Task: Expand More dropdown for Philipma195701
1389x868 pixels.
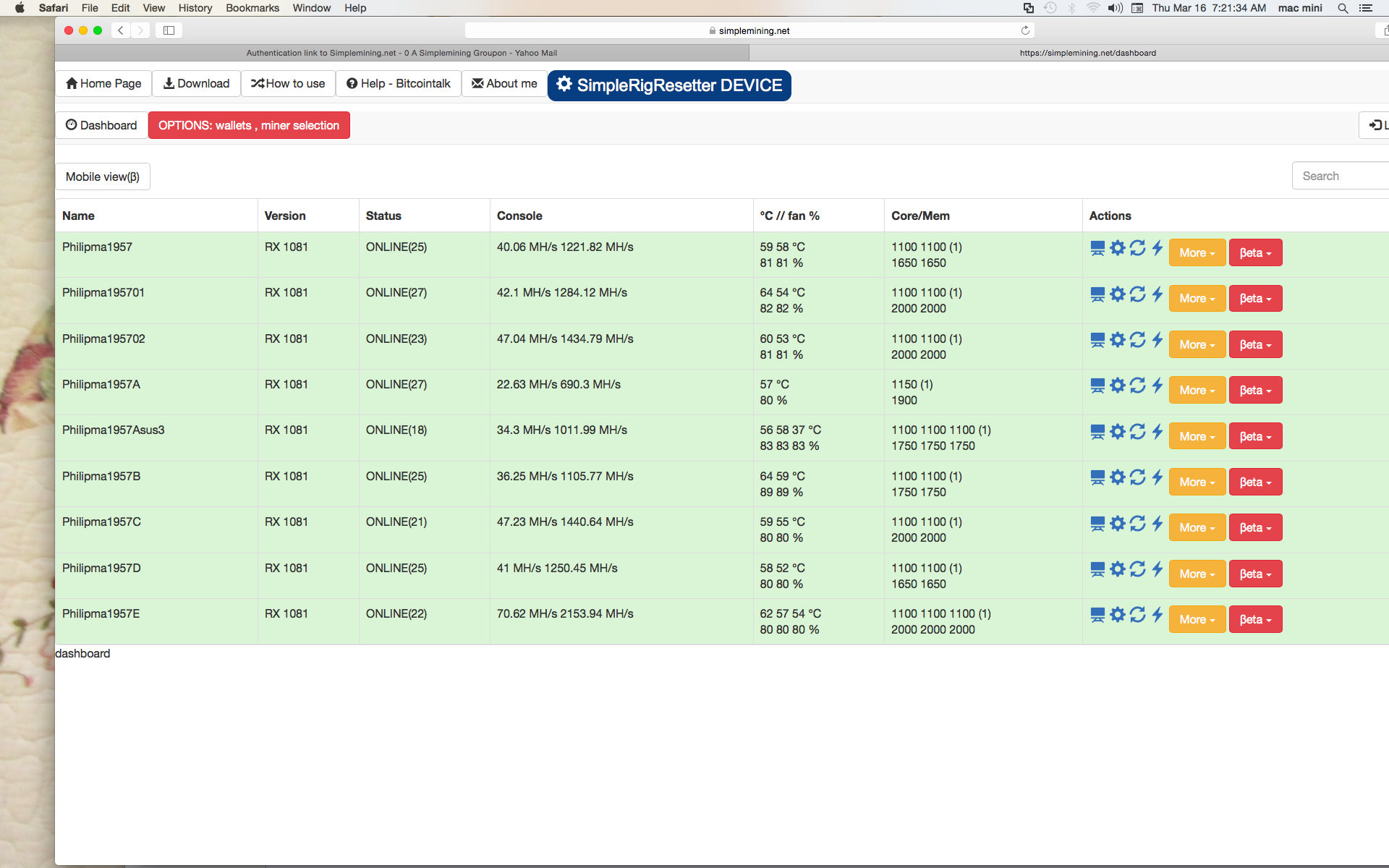Action: click(x=1197, y=298)
